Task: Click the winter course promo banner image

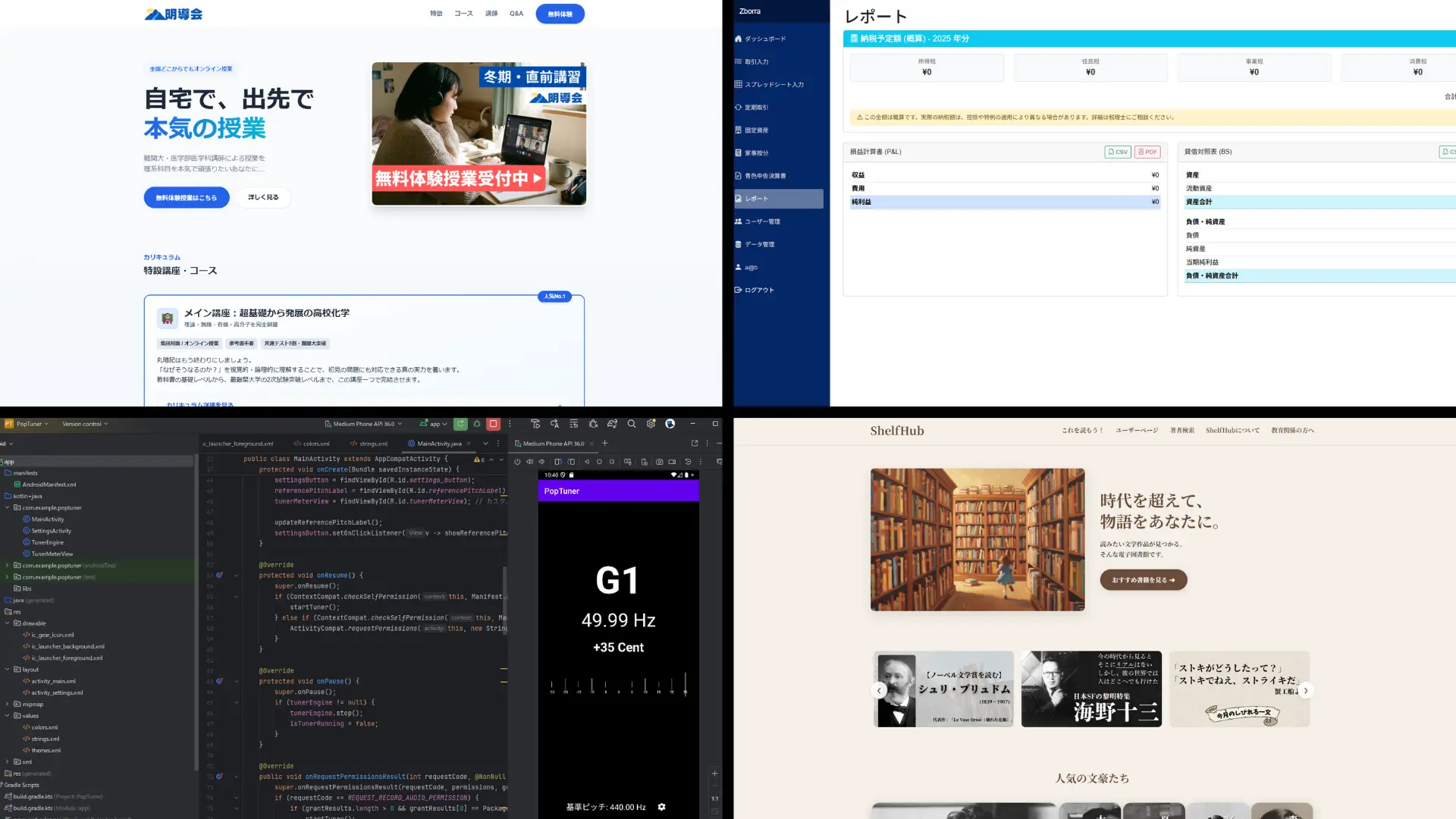Action: pos(479,133)
